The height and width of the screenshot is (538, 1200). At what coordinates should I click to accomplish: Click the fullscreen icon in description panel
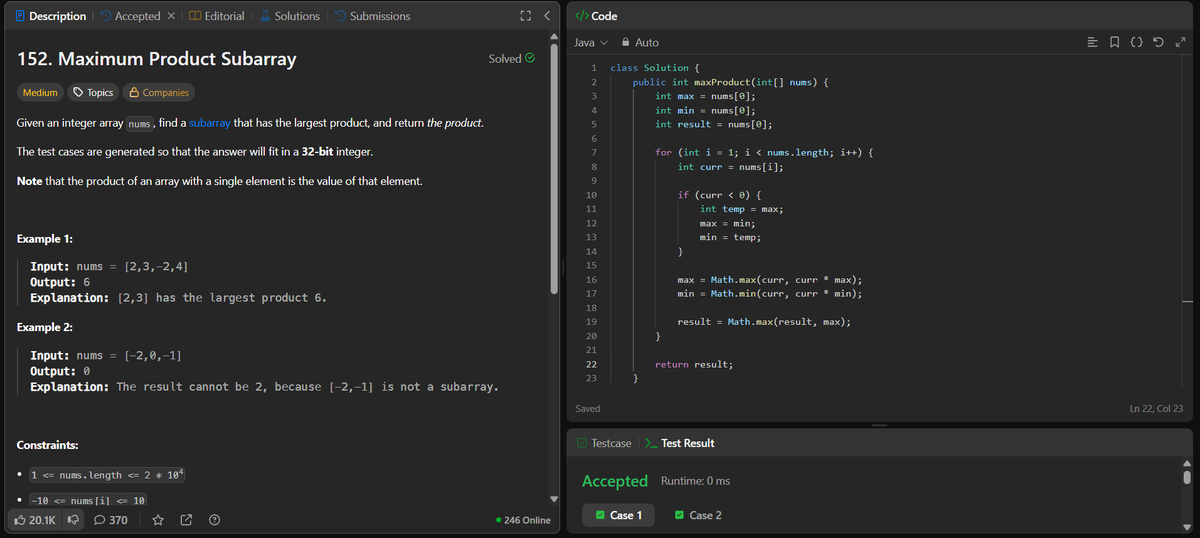[x=525, y=16]
